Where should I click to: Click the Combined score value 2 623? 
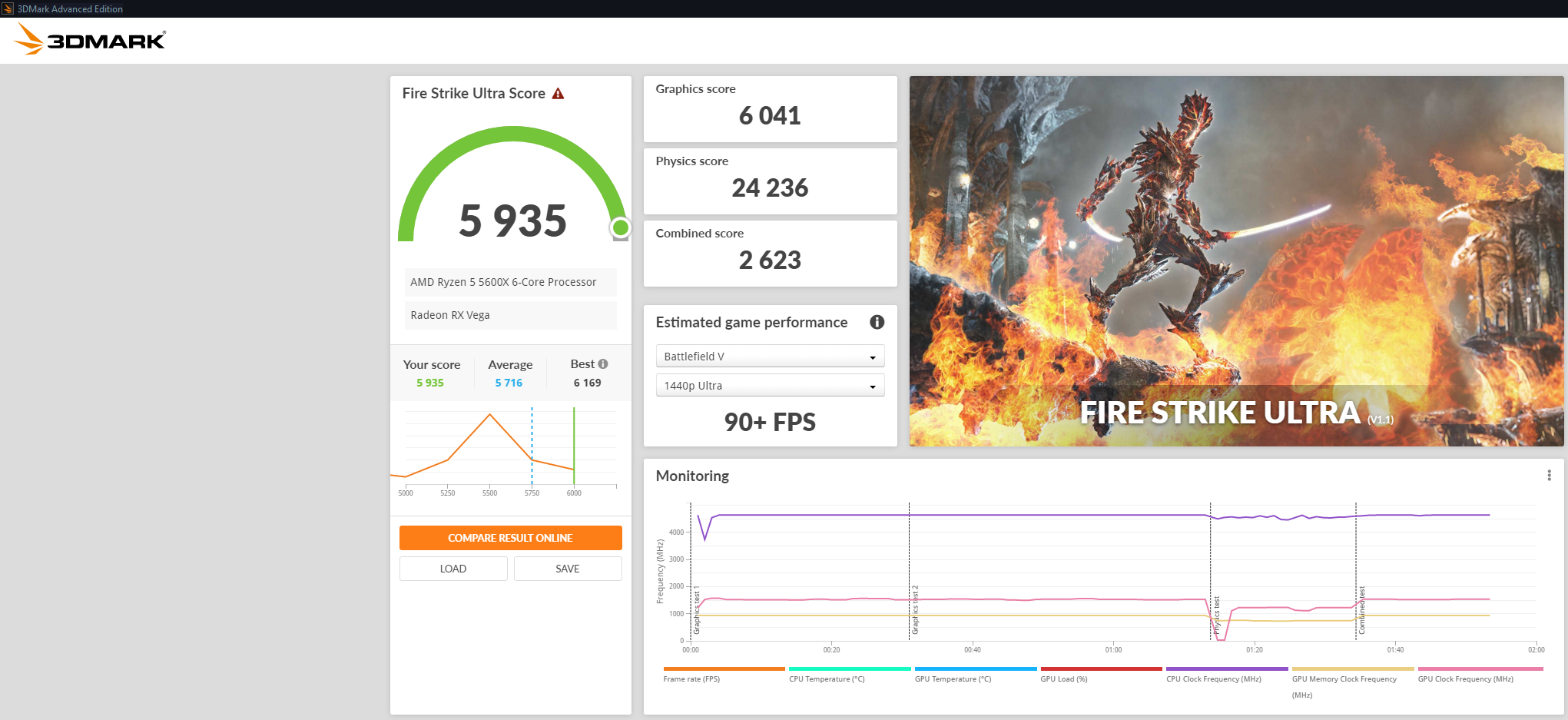tap(770, 260)
